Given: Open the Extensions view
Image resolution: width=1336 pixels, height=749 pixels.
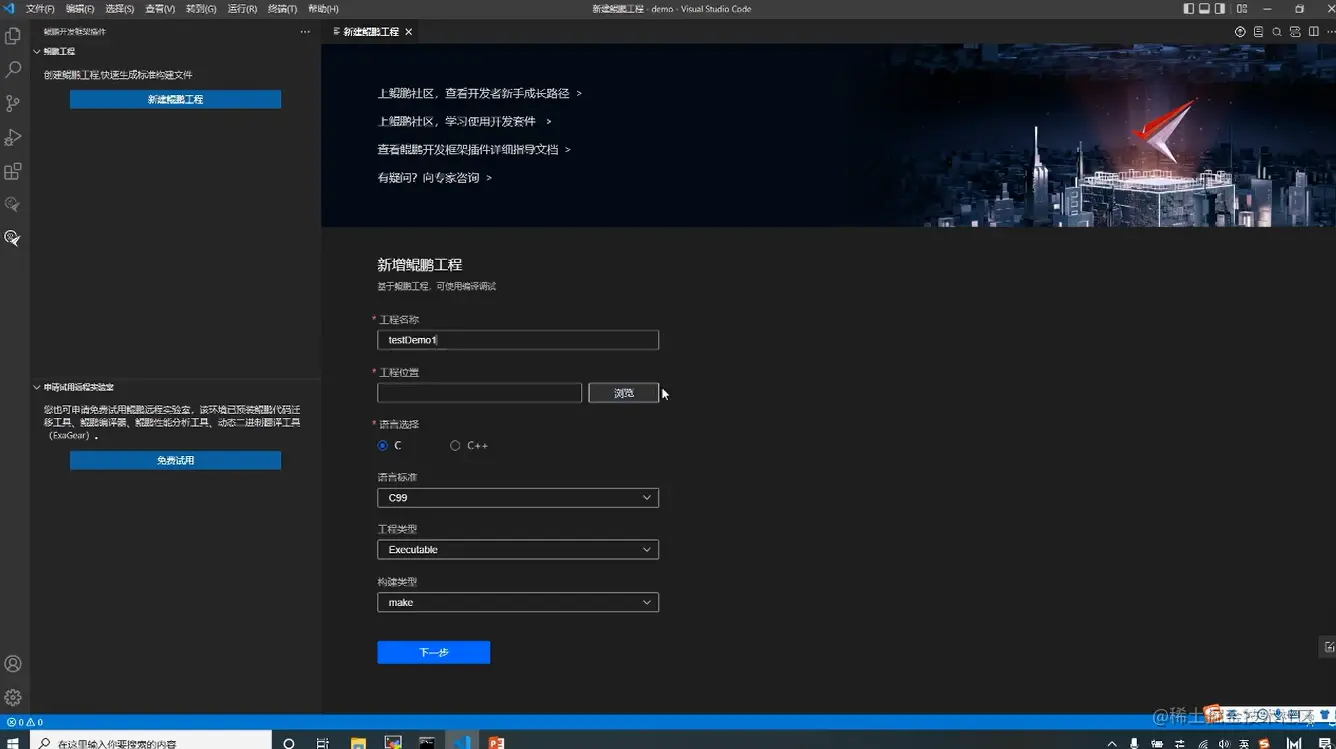Looking at the screenshot, I should click(x=13, y=171).
